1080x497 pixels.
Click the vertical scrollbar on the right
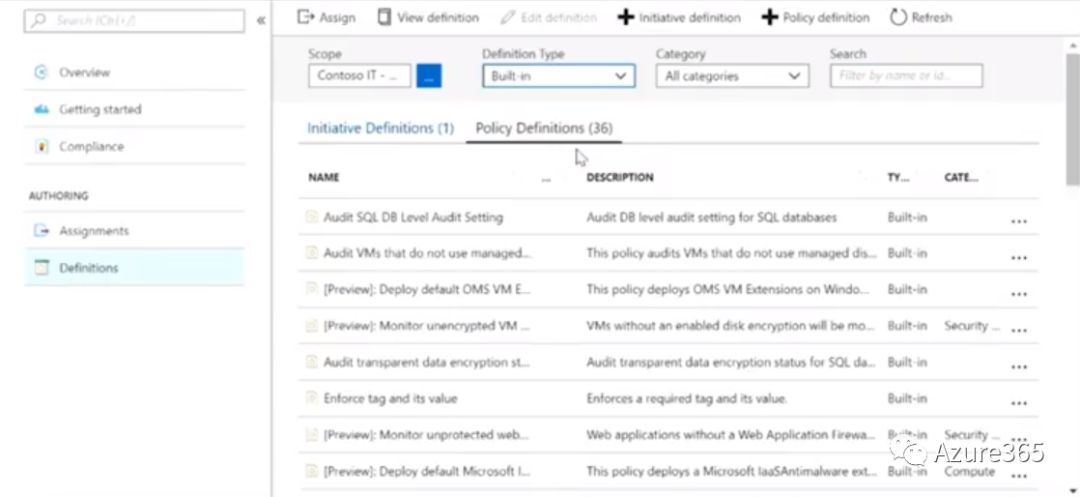[1072, 140]
